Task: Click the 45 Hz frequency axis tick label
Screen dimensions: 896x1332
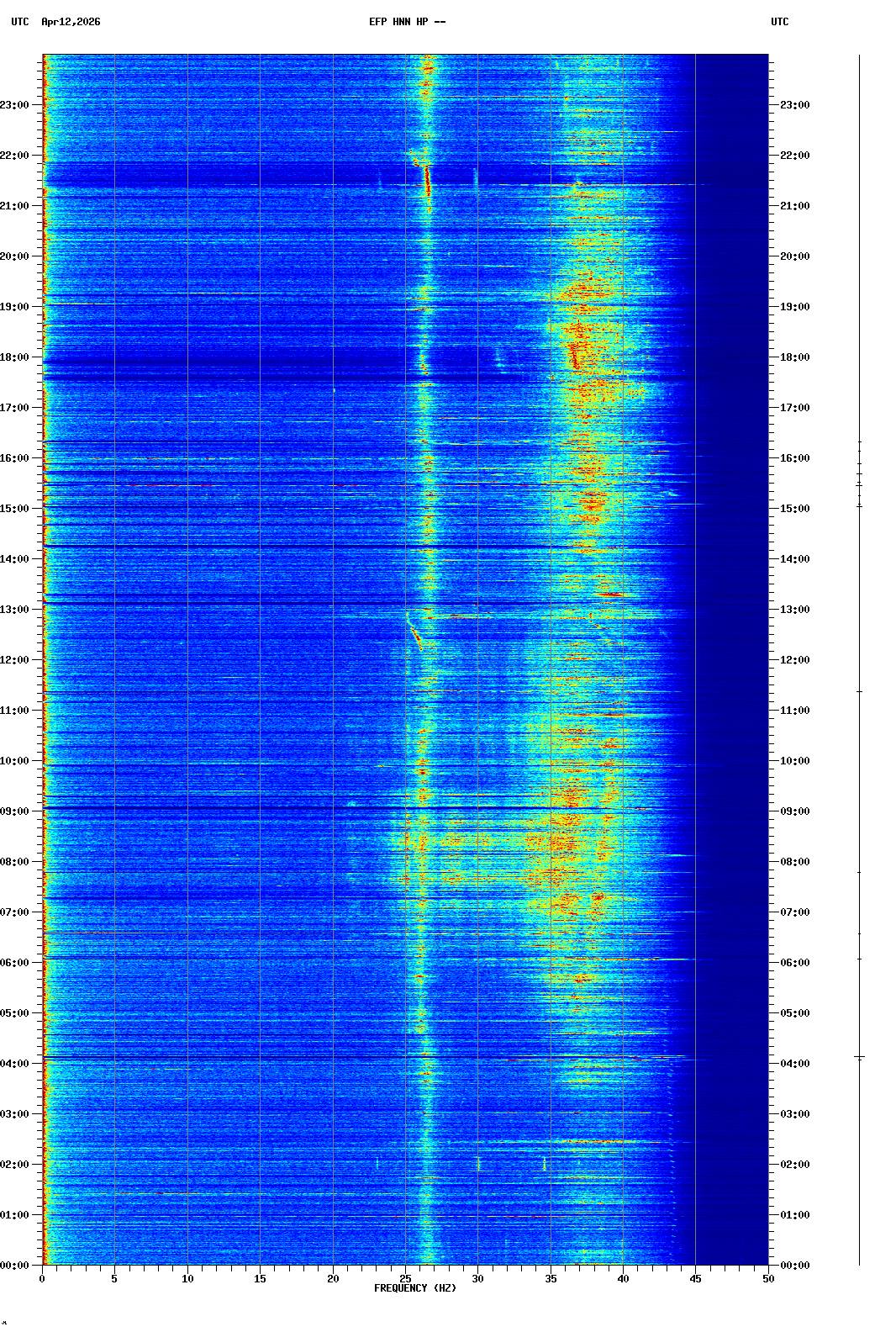Action: [695, 1279]
